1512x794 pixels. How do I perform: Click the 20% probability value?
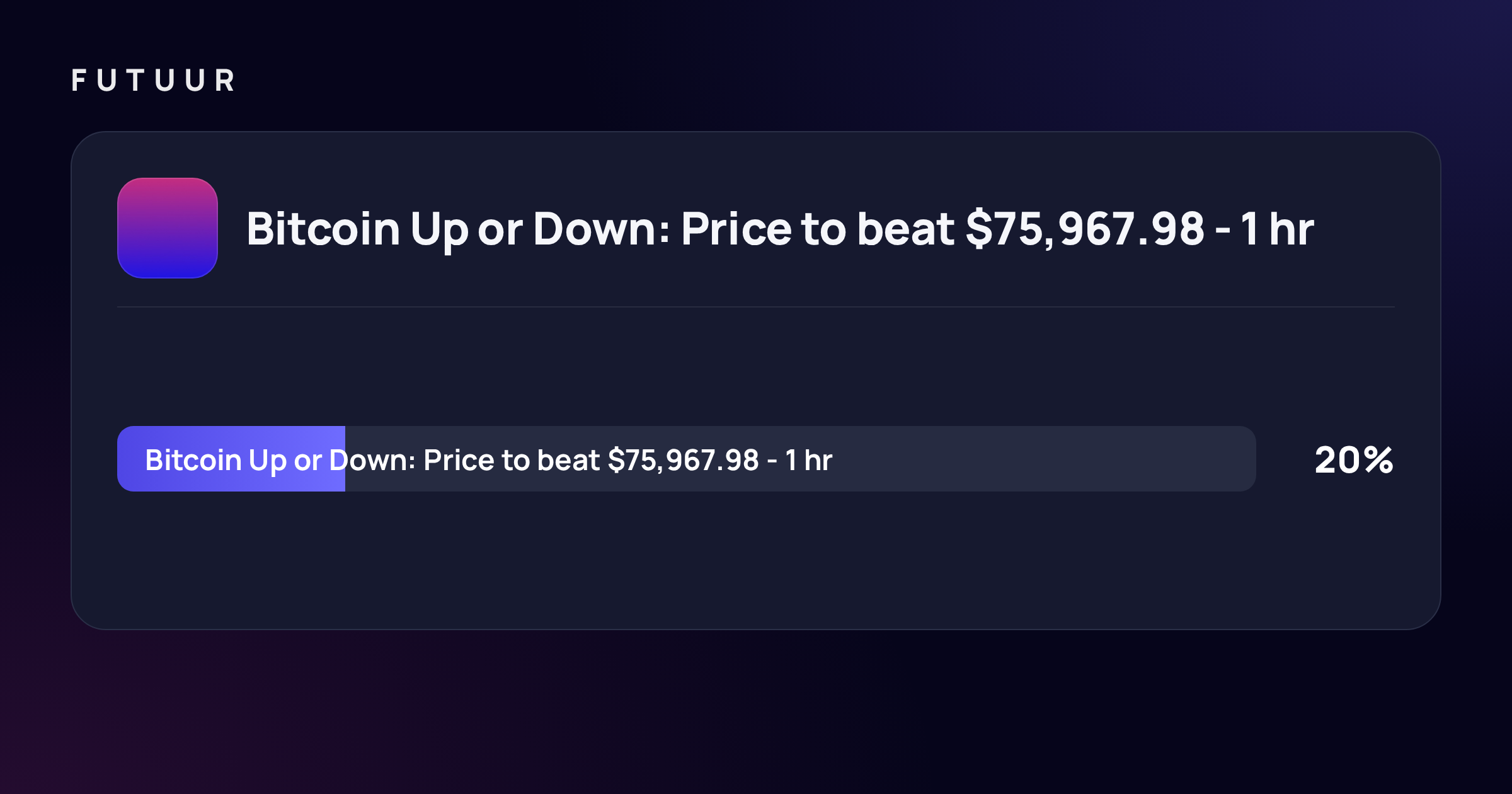pyautogui.click(x=1354, y=459)
